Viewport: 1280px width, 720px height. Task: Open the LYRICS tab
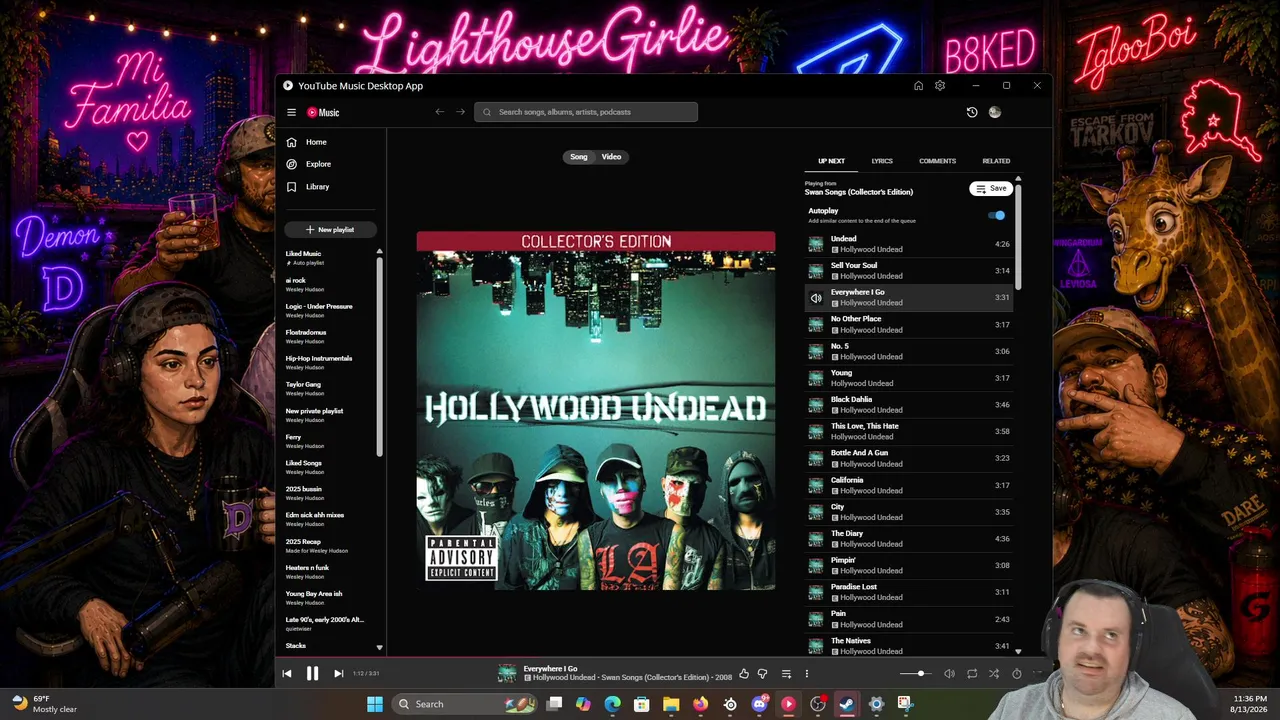click(882, 161)
